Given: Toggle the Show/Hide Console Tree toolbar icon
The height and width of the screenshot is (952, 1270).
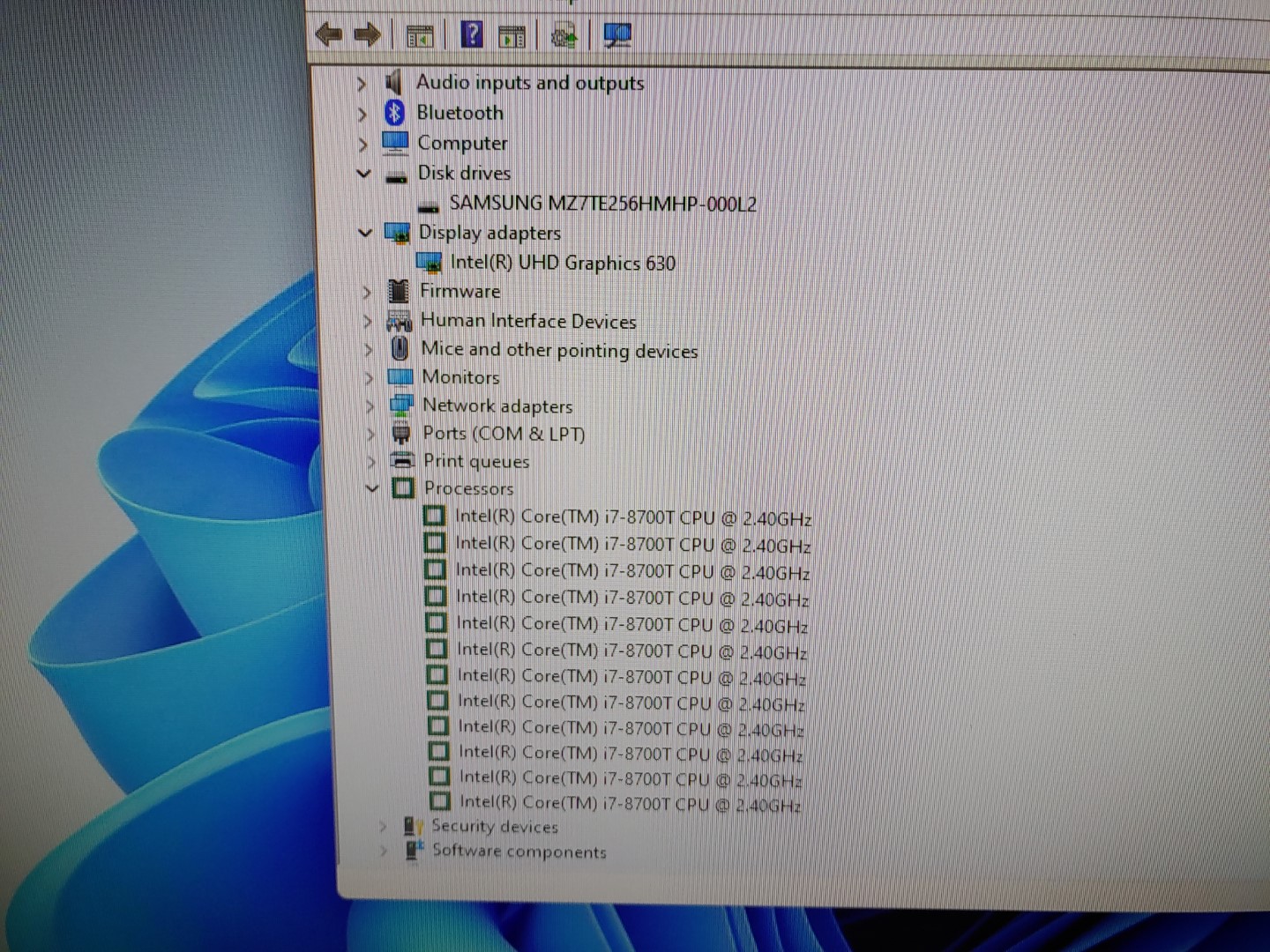Looking at the screenshot, I should [x=420, y=36].
